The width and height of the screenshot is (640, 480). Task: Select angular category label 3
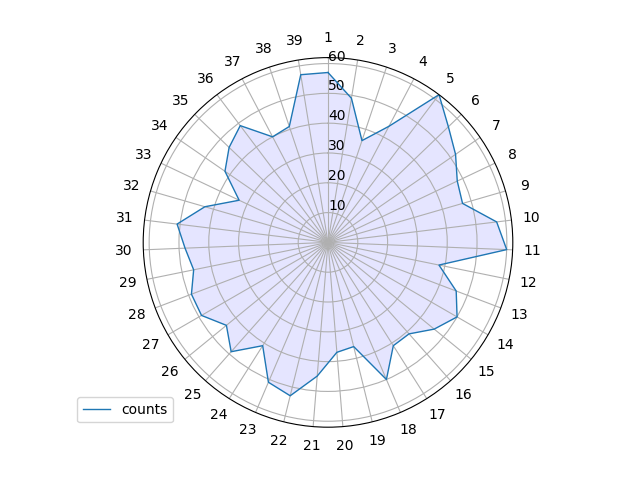point(392,48)
